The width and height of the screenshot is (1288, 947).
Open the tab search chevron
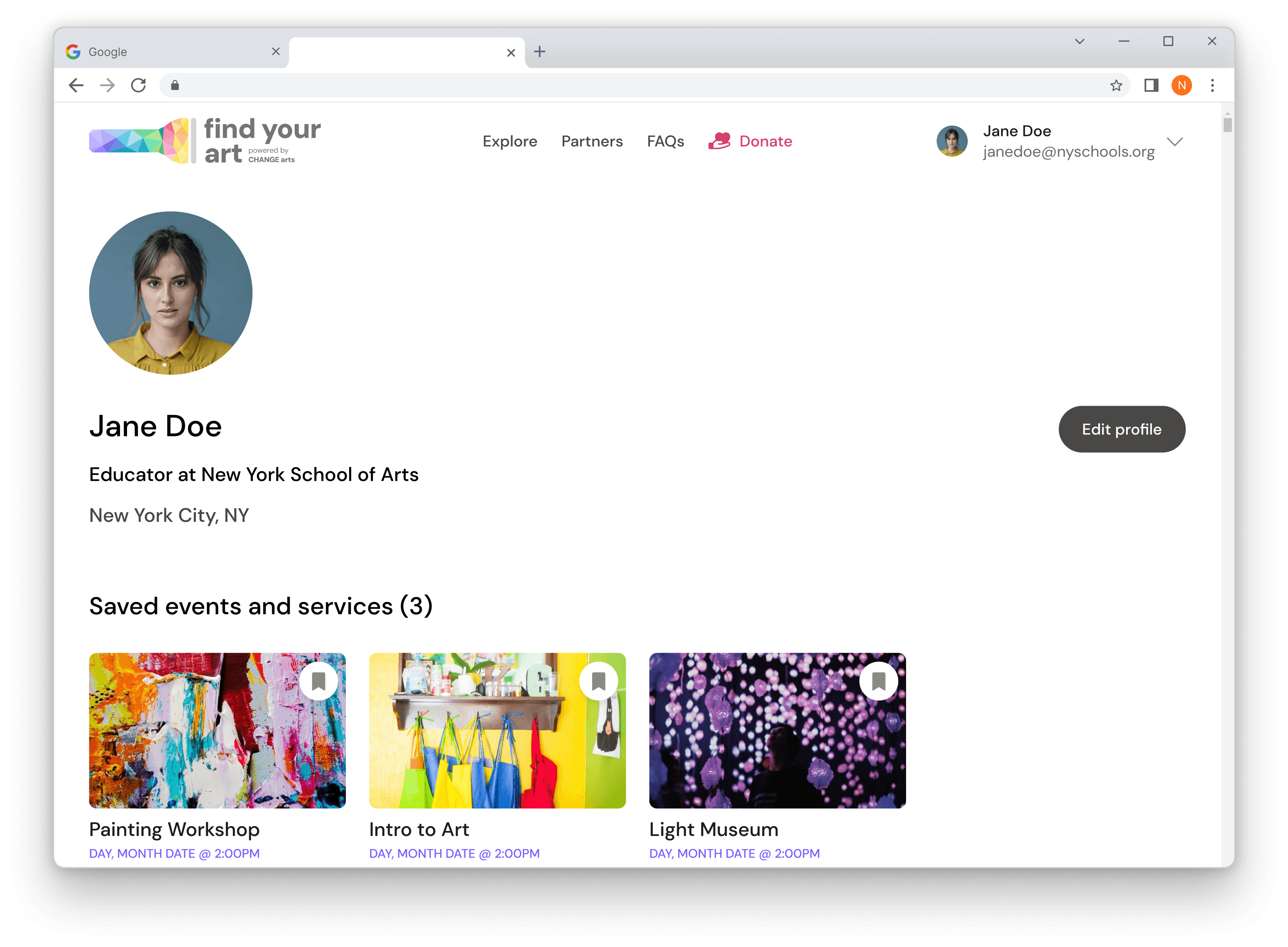point(1079,41)
